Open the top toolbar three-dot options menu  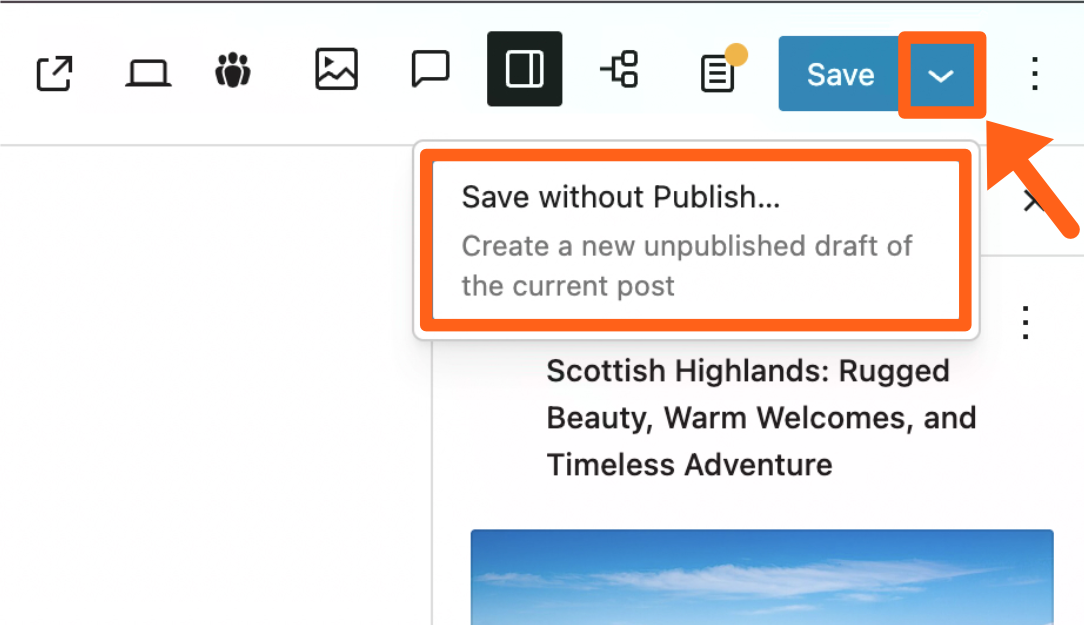(1035, 74)
